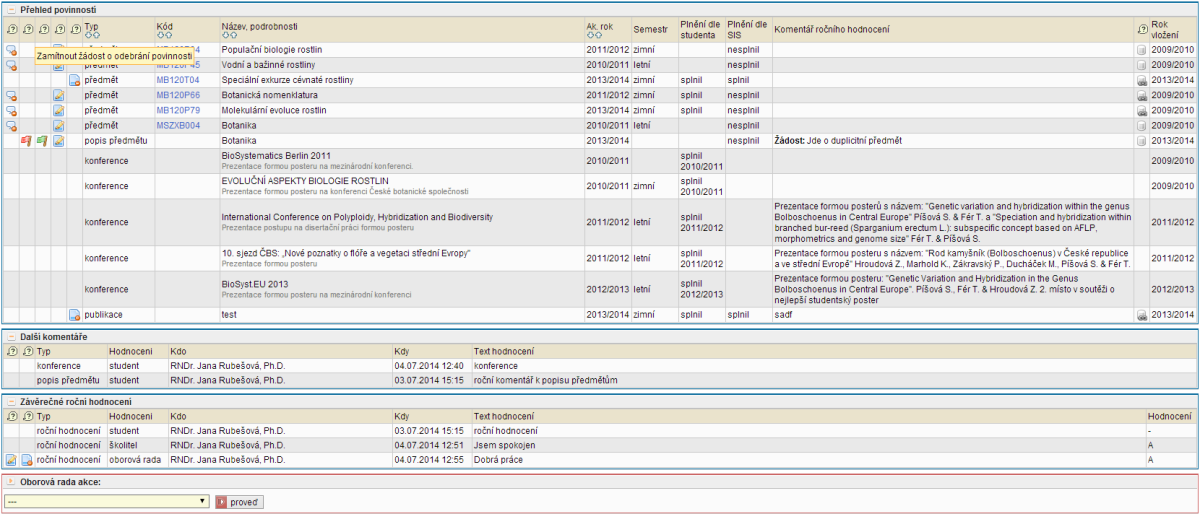This screenshot has height=514, width=1200.
Task: Click help icon beside Rok vložení header
Action: (x=1141, y=29)
